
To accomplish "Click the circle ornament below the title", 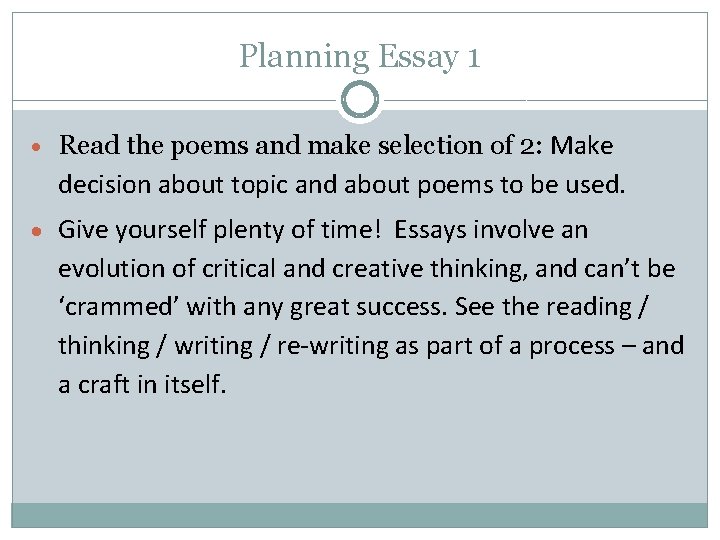I will (360, 100).
